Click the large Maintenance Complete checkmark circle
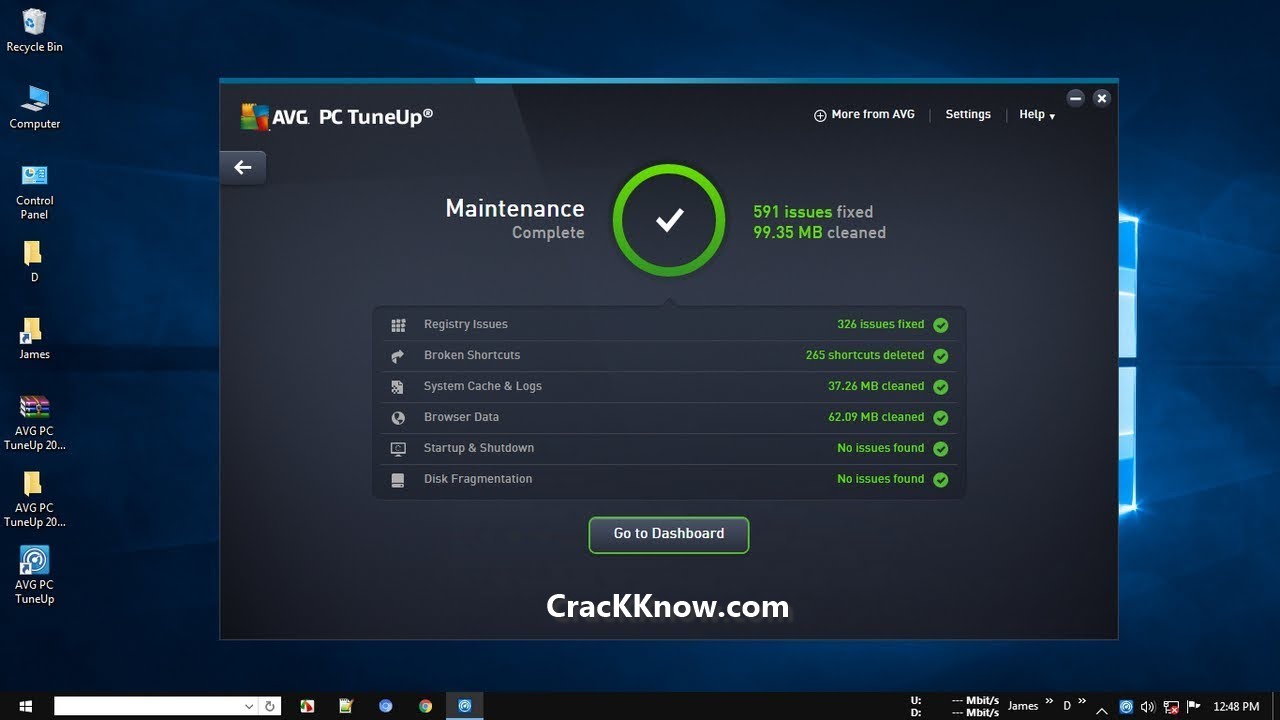Image resolution: width=1280 pixels, height=720 pixels. pos(669,220)
